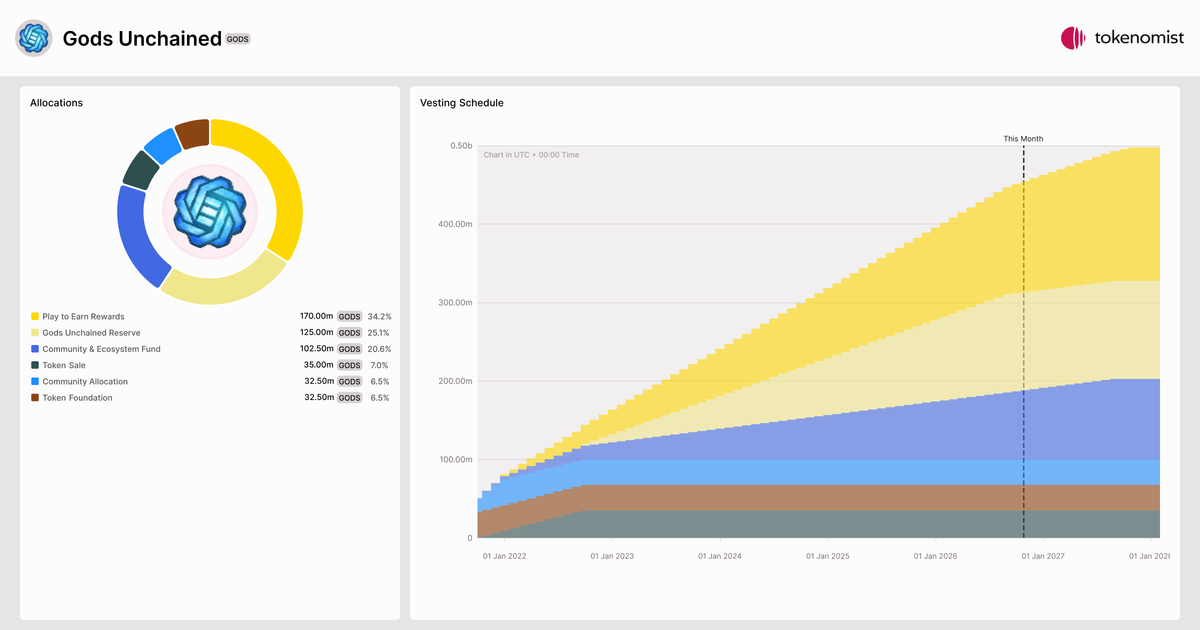
Task: Click the "0.50b" y-axis label
Action: 461,146
